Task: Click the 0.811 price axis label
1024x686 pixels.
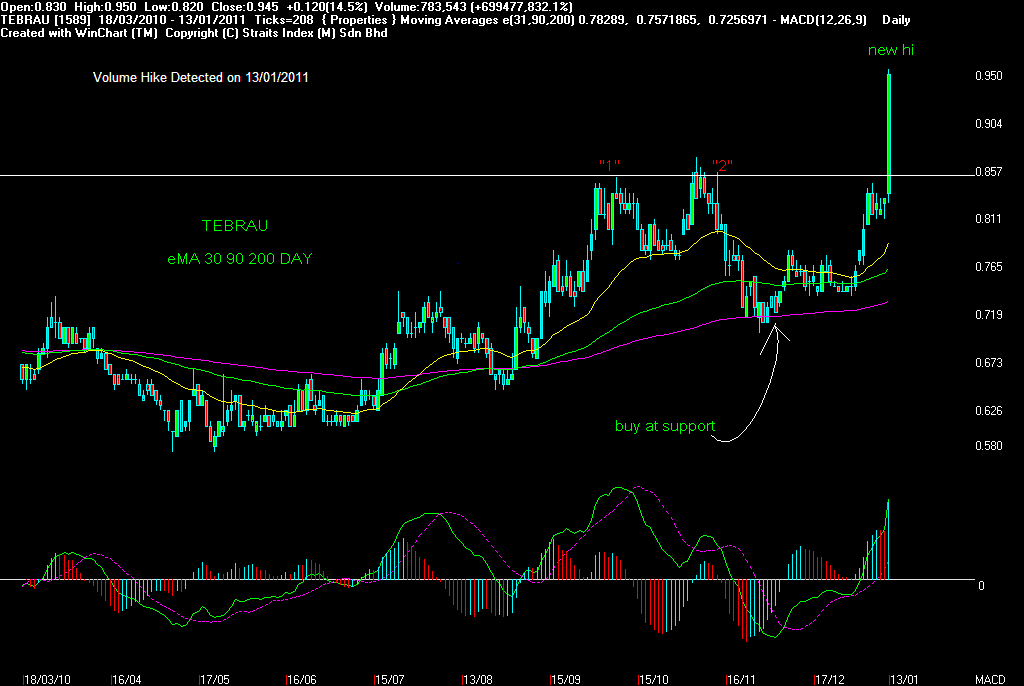Action: tap(989, 219)
